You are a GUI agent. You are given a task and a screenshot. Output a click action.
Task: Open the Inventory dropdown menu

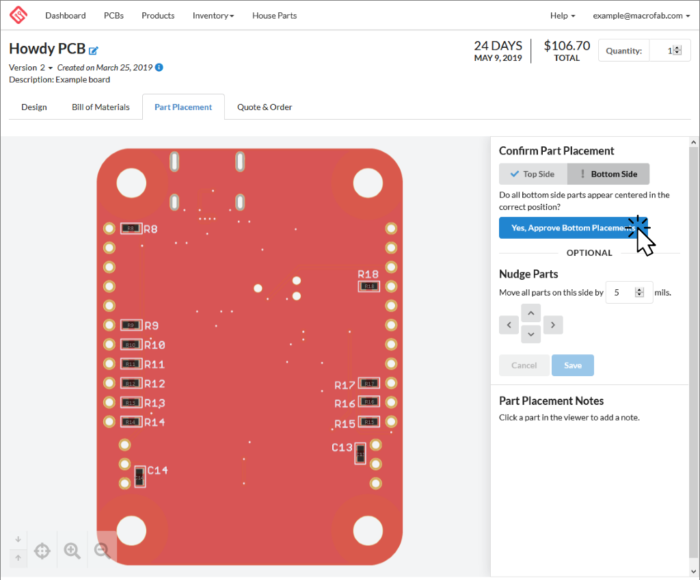[x=213, y=16]
